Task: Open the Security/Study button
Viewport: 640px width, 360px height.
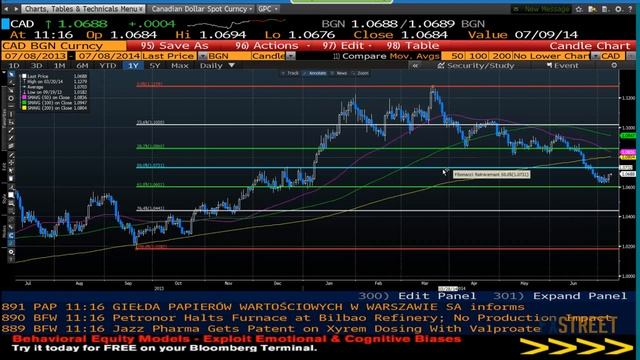Action: (x=476, y=65)
